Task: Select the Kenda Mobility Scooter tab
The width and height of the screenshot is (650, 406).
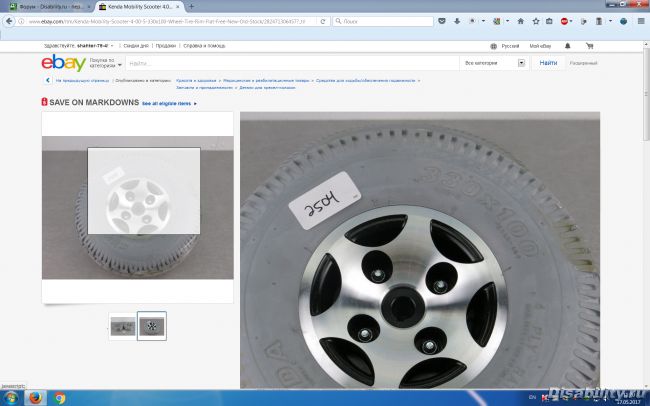Action: click(140, 7)
